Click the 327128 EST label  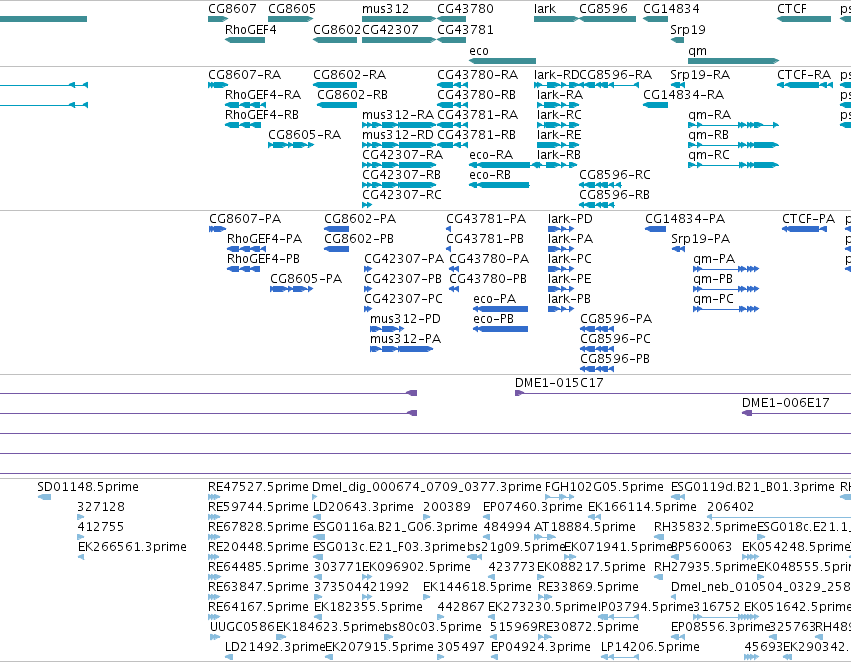[x=101, y=507]
